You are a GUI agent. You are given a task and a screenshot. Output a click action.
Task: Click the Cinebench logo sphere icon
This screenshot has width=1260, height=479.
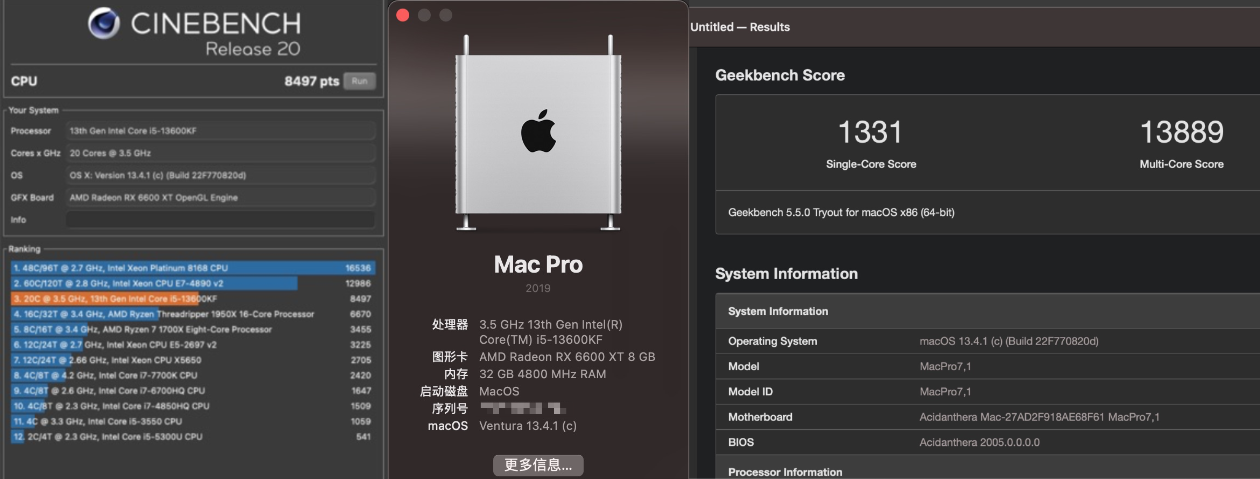click(104, 24)
